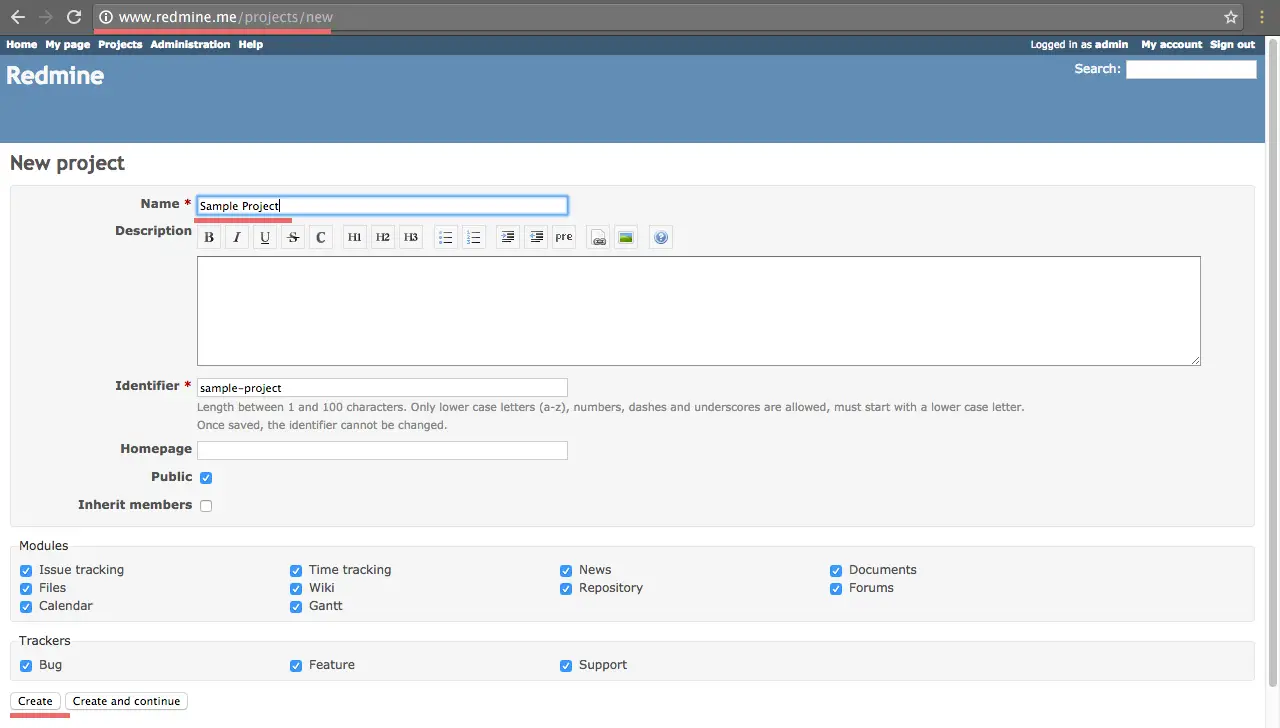Insert an ordered numbered list
This screenshot has width=1280, height=728.
click(474, 237)
